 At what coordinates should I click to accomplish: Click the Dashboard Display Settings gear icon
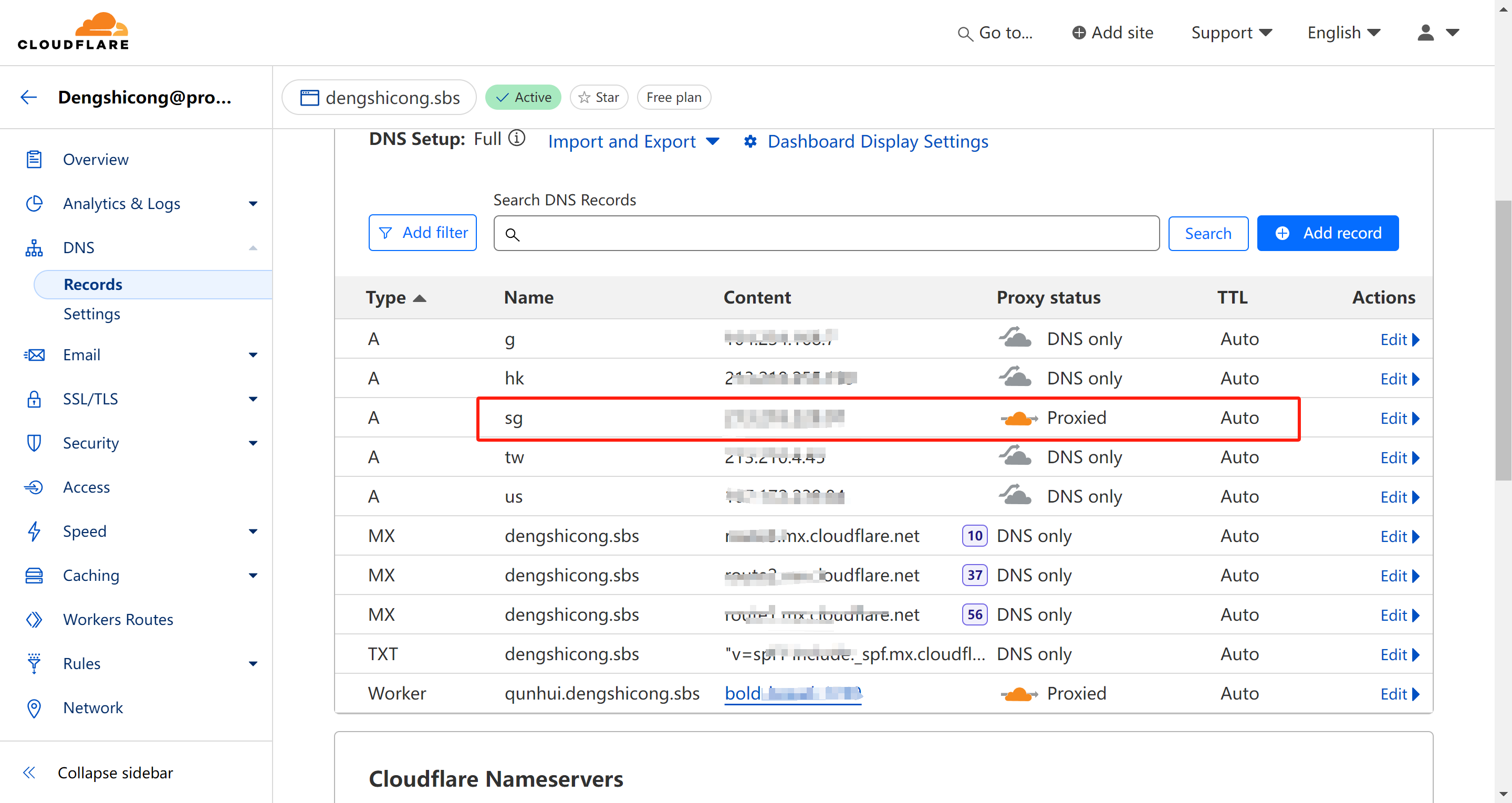pyautogui.click(x=750, y=141)
